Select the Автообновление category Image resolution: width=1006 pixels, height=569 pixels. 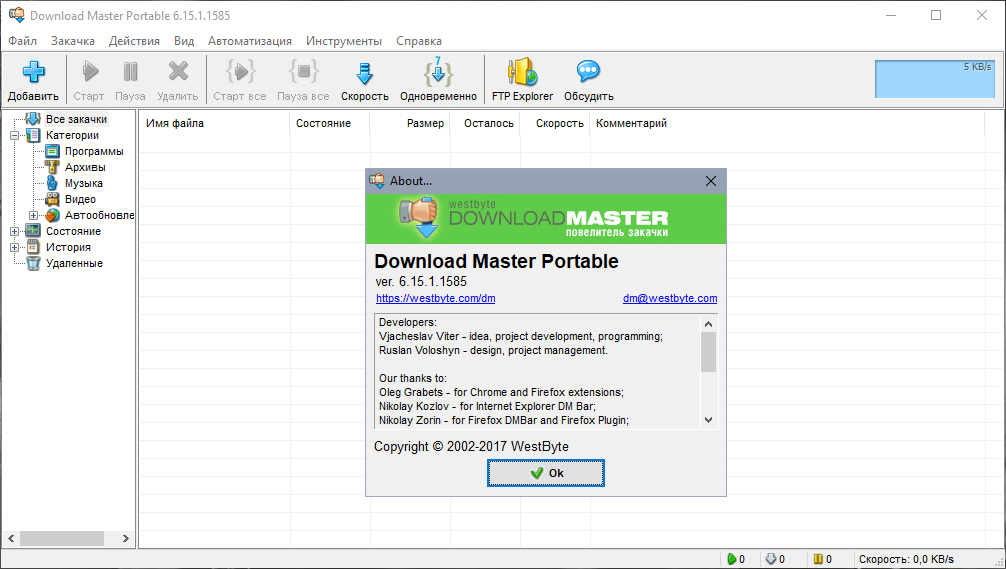pyautogui.click(x=99, y=216)
